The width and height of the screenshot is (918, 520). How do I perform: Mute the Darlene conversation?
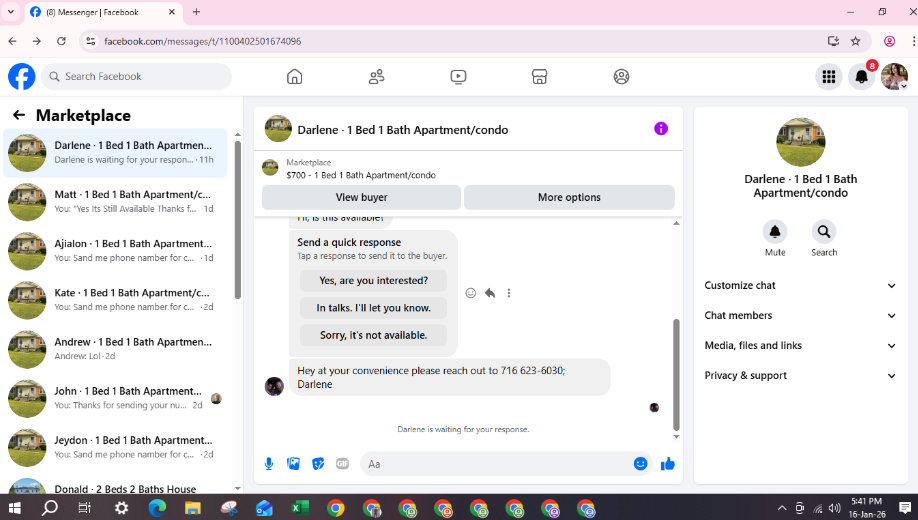click(775, 232)
